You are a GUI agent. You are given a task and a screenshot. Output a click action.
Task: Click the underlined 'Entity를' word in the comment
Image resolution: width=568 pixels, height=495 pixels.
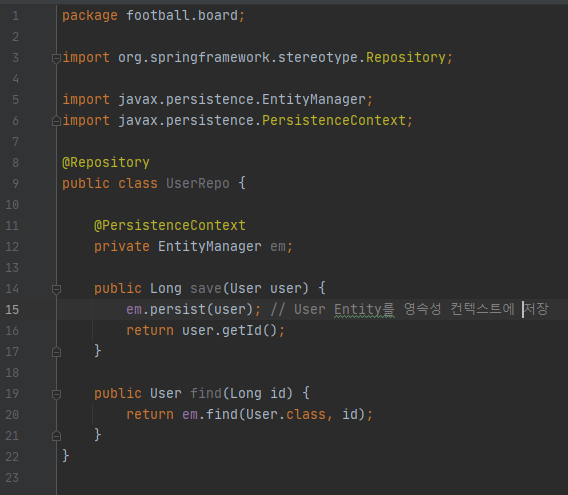(364, 310)
